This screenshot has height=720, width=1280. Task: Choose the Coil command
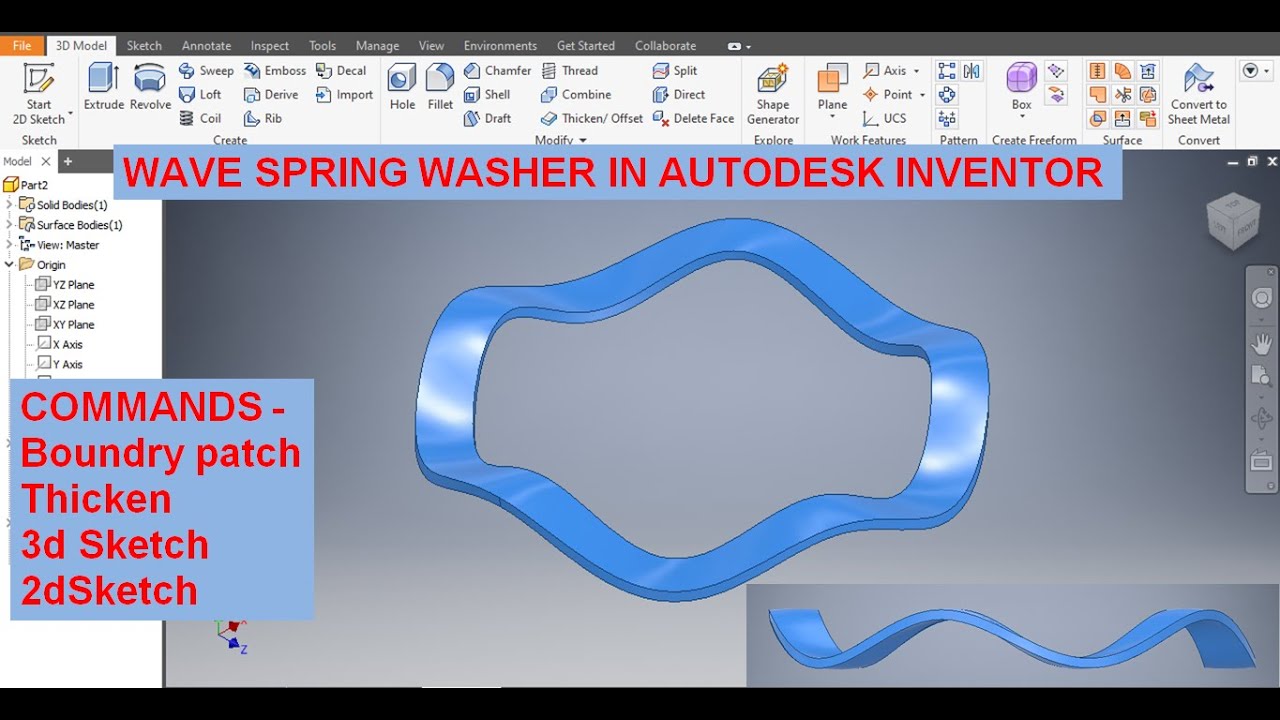(200, 119)
